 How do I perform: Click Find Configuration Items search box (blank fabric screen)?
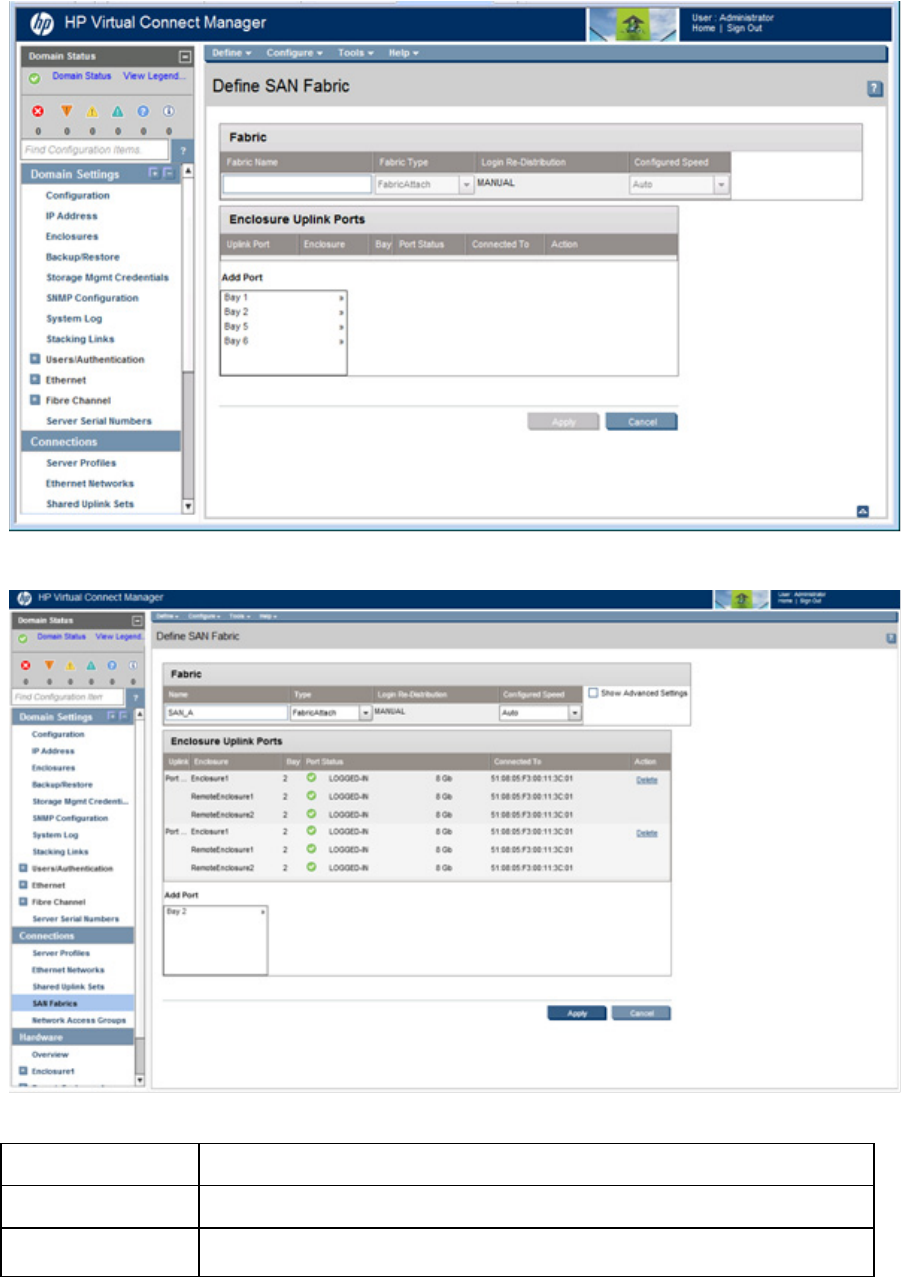point(97,150)
